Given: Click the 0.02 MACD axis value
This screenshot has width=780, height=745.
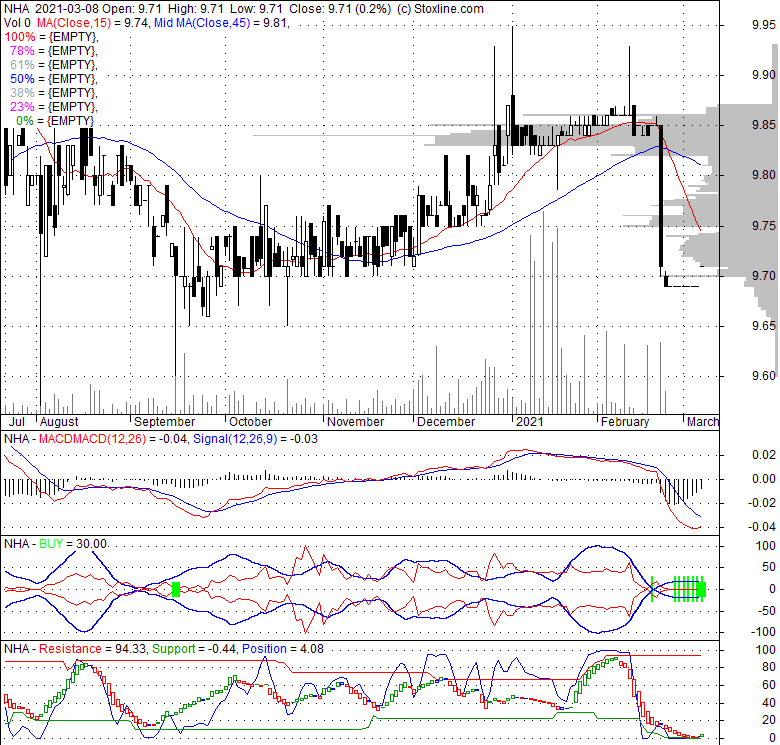Looking at the screenshot, I should point(764,455).
